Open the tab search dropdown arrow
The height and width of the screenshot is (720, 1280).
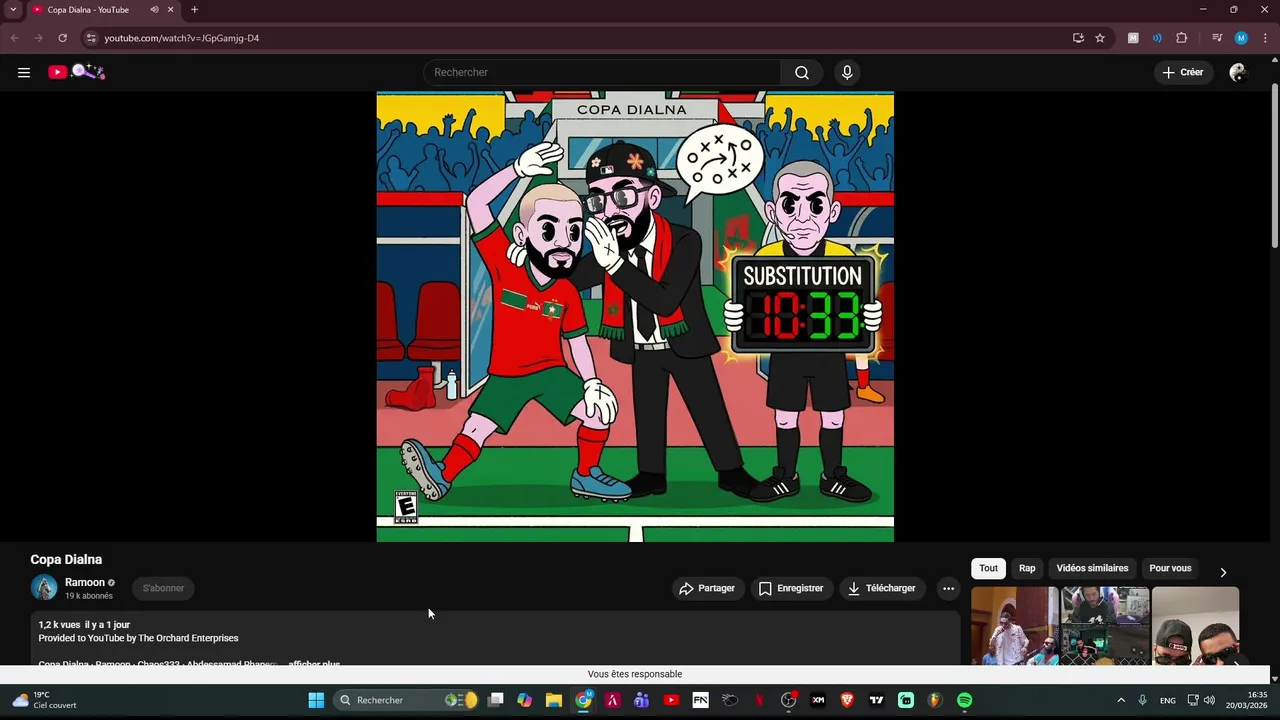13,10
